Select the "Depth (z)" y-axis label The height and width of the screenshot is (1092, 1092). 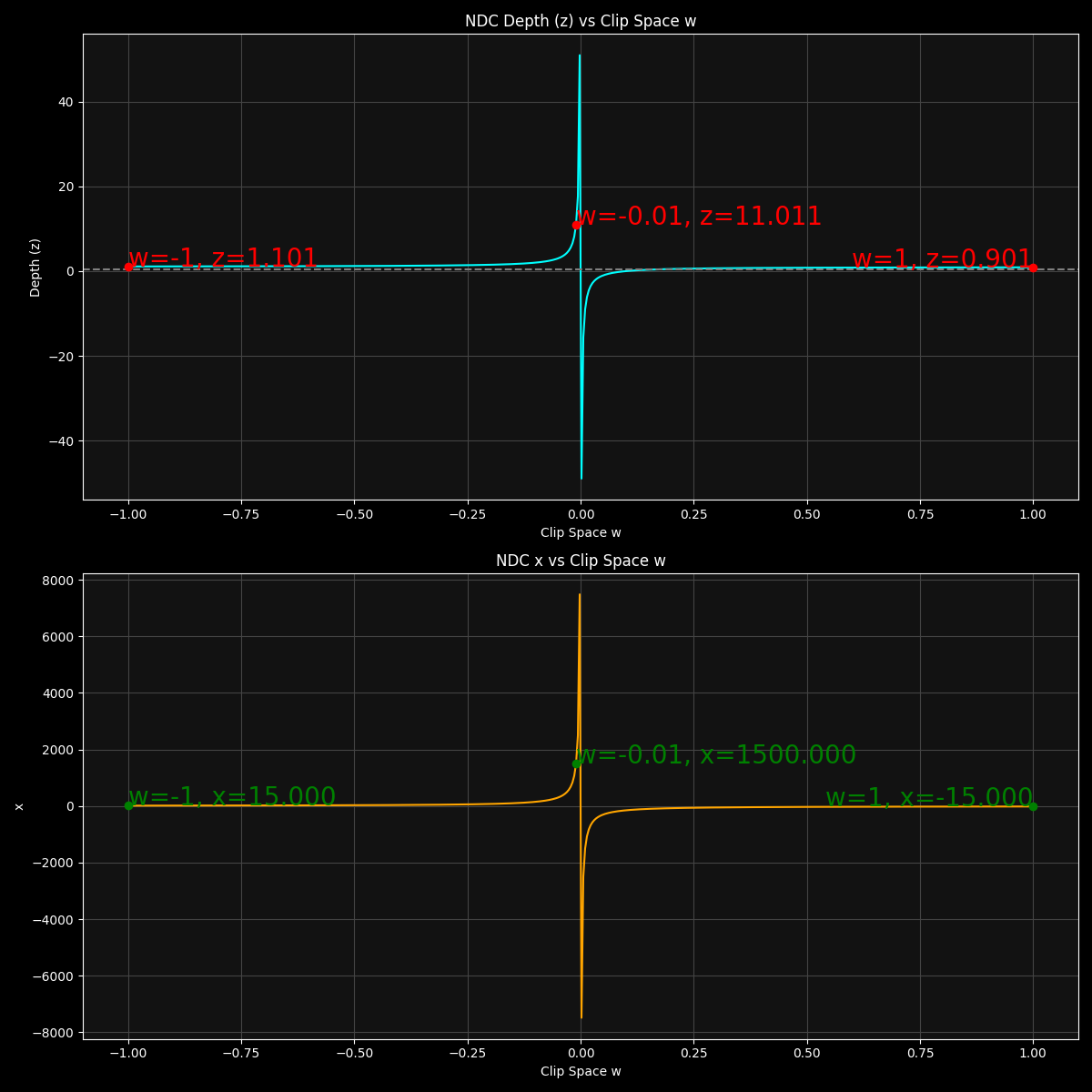pos(35,267)
